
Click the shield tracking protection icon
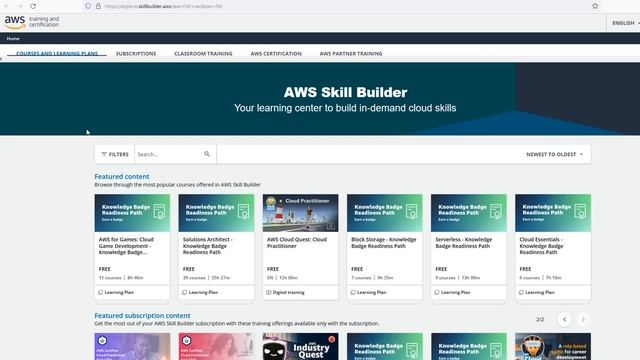(88, 6)
